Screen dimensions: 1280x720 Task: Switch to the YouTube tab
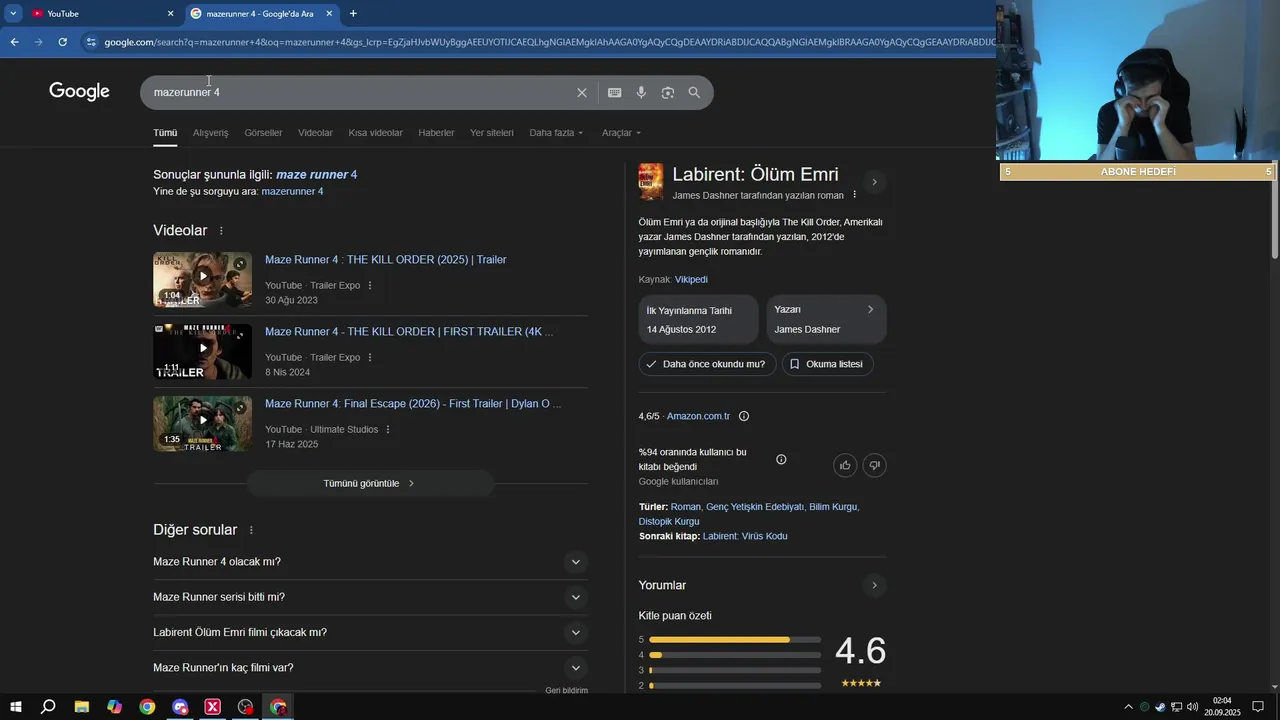pyautogui.click(x=103, y=13)
